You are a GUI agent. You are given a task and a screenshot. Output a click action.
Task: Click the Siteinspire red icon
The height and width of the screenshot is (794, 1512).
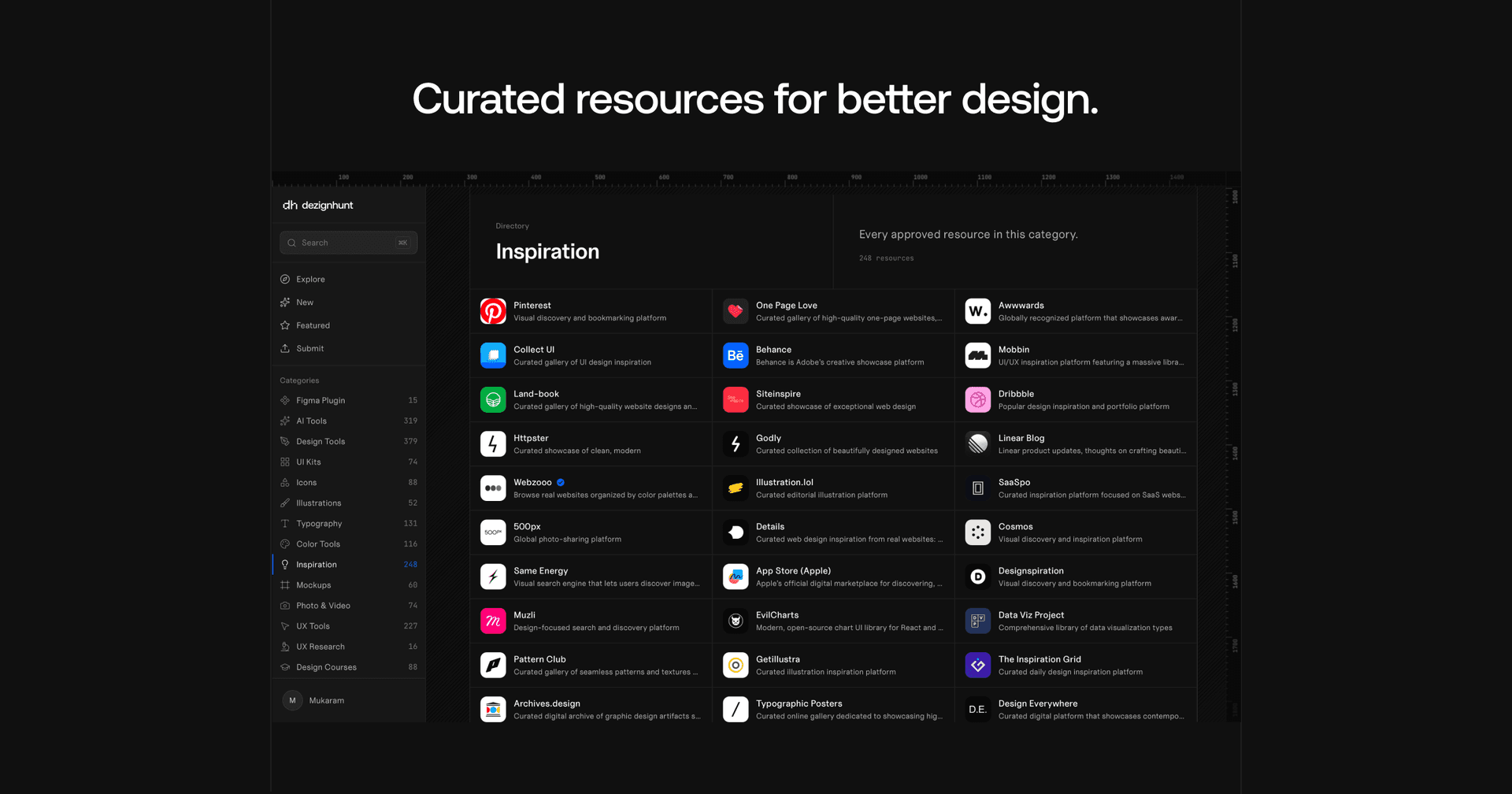coord(736,399)
